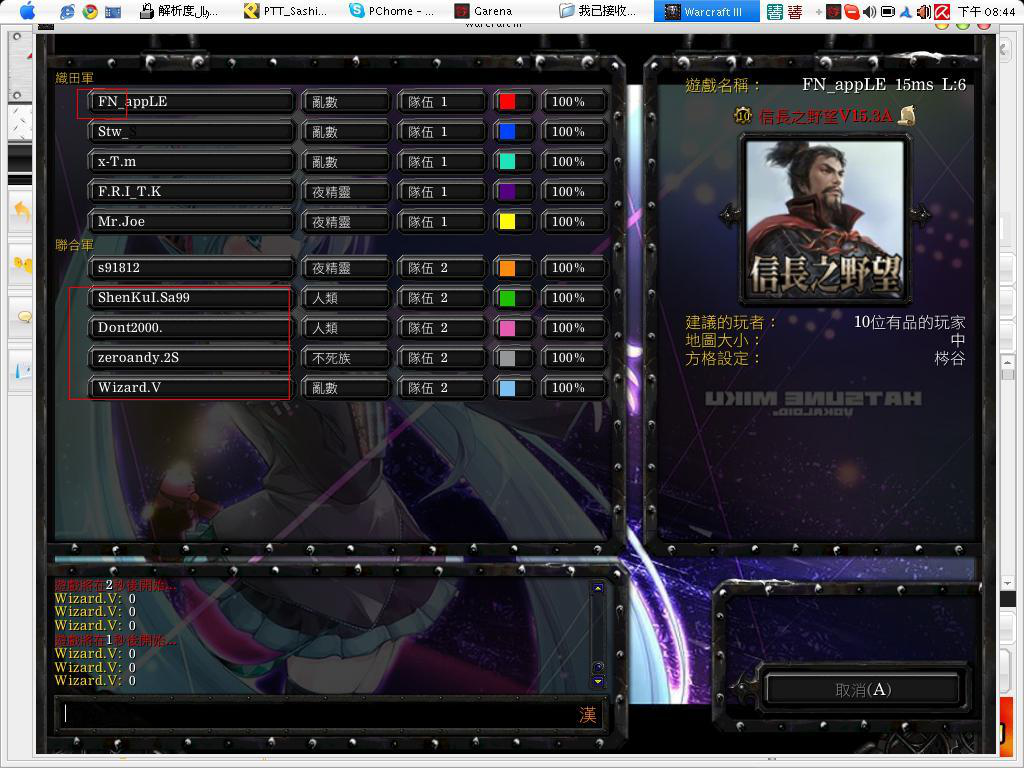Viewport: 1024px width, 768px height.
Task: Open the Wizard.V player slot dropdown
Action: 191,388
